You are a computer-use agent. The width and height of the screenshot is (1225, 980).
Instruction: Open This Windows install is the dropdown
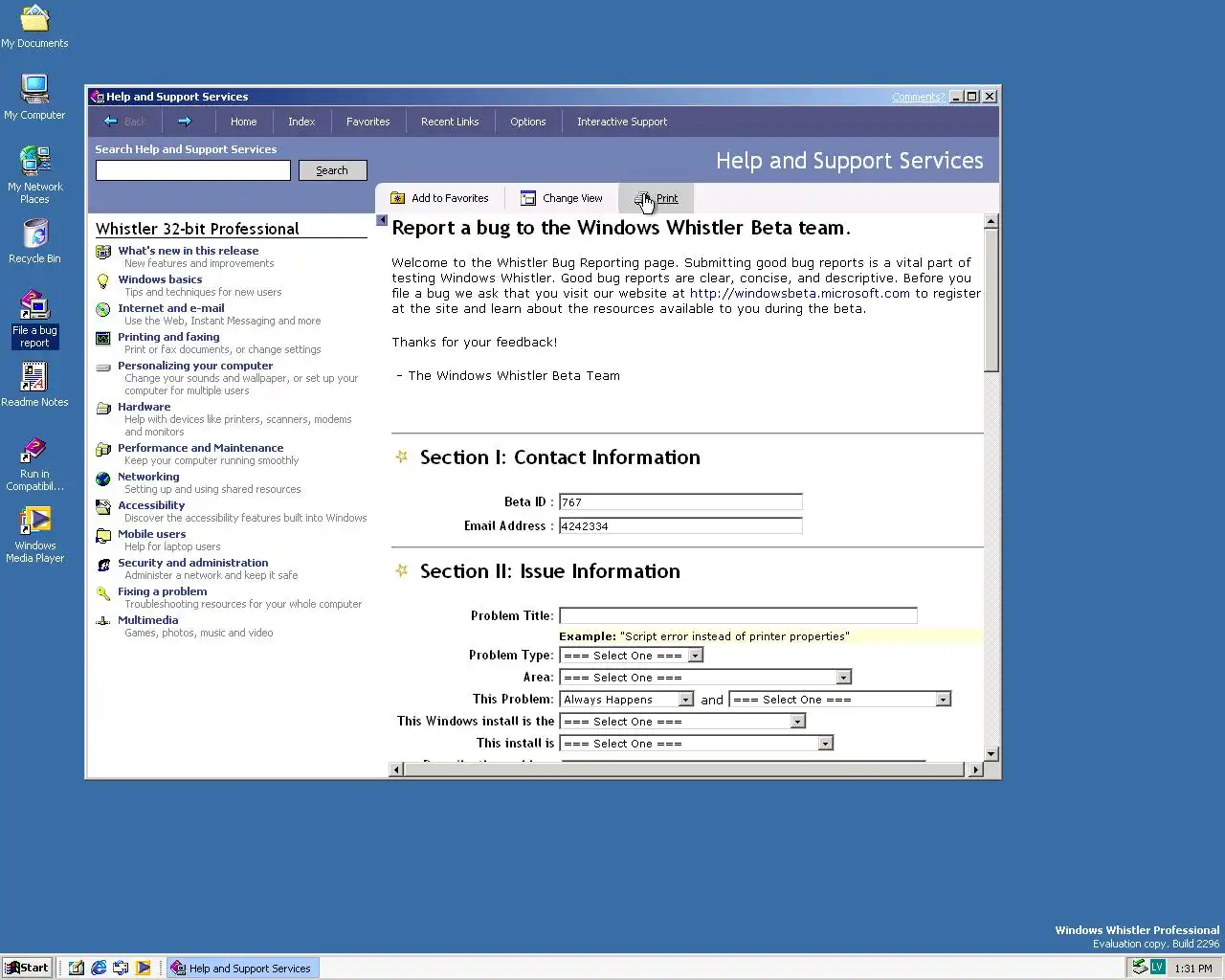pos(682,722)
